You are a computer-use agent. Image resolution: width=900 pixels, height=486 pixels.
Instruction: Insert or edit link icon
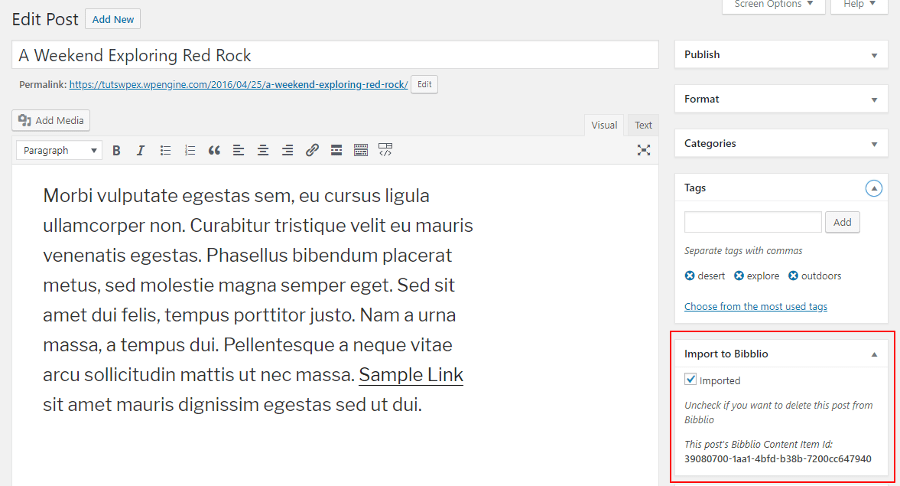312,150
